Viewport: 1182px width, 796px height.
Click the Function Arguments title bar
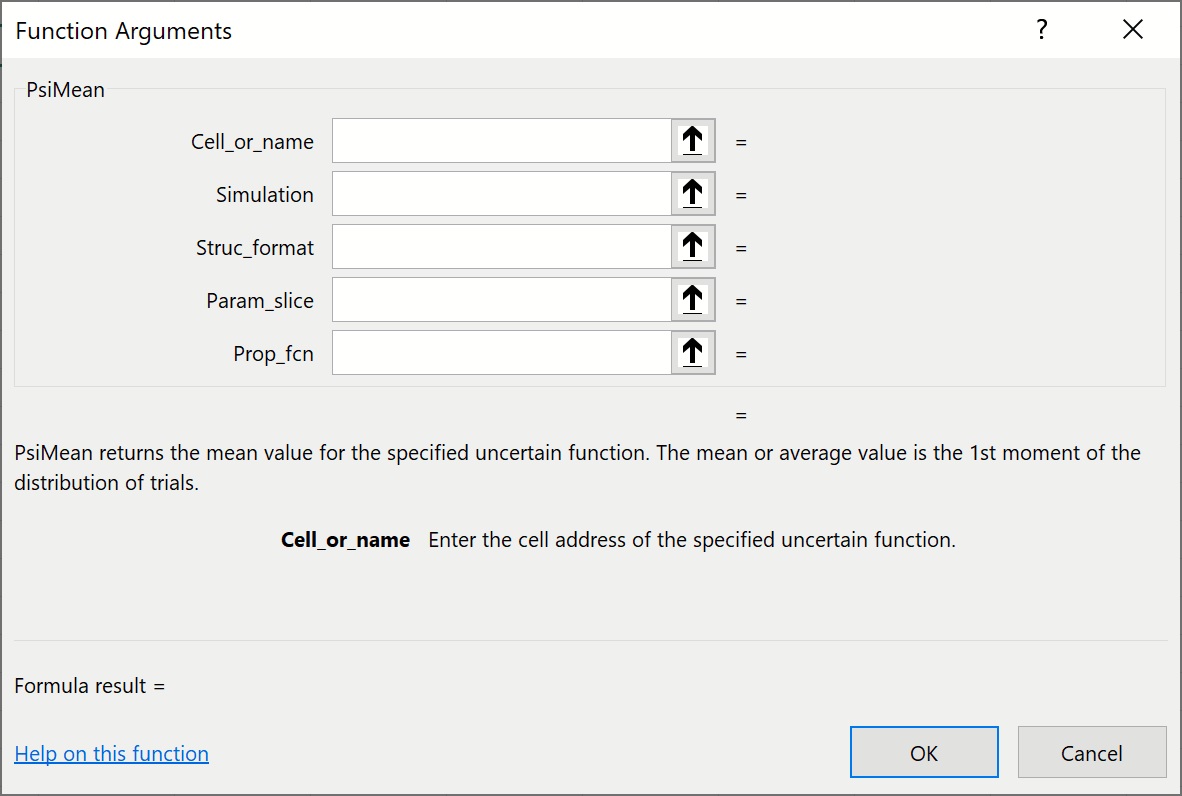[500, 30]
